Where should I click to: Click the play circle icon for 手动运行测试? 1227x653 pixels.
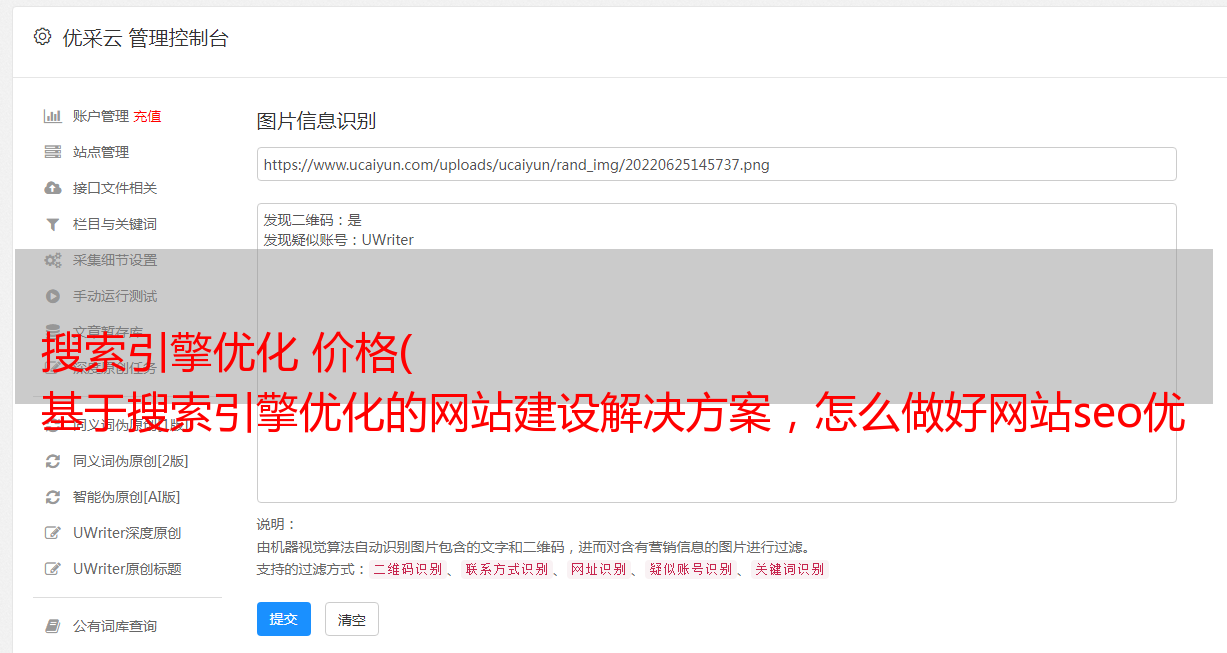(x=53, y=296)
